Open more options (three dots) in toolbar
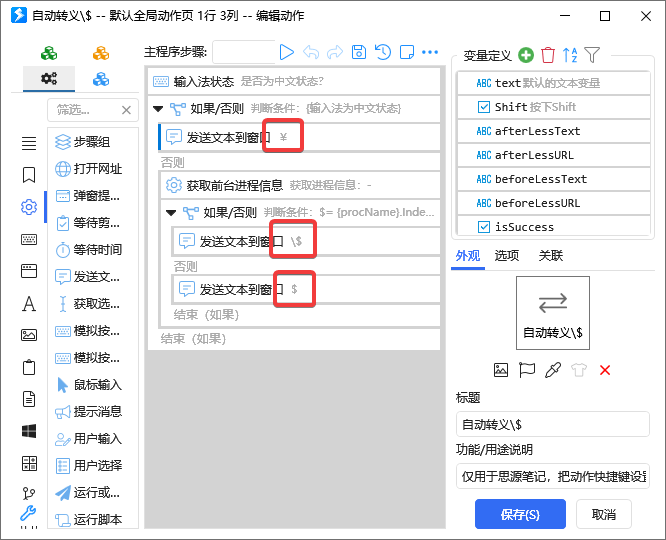 click(x=430, y=52)
